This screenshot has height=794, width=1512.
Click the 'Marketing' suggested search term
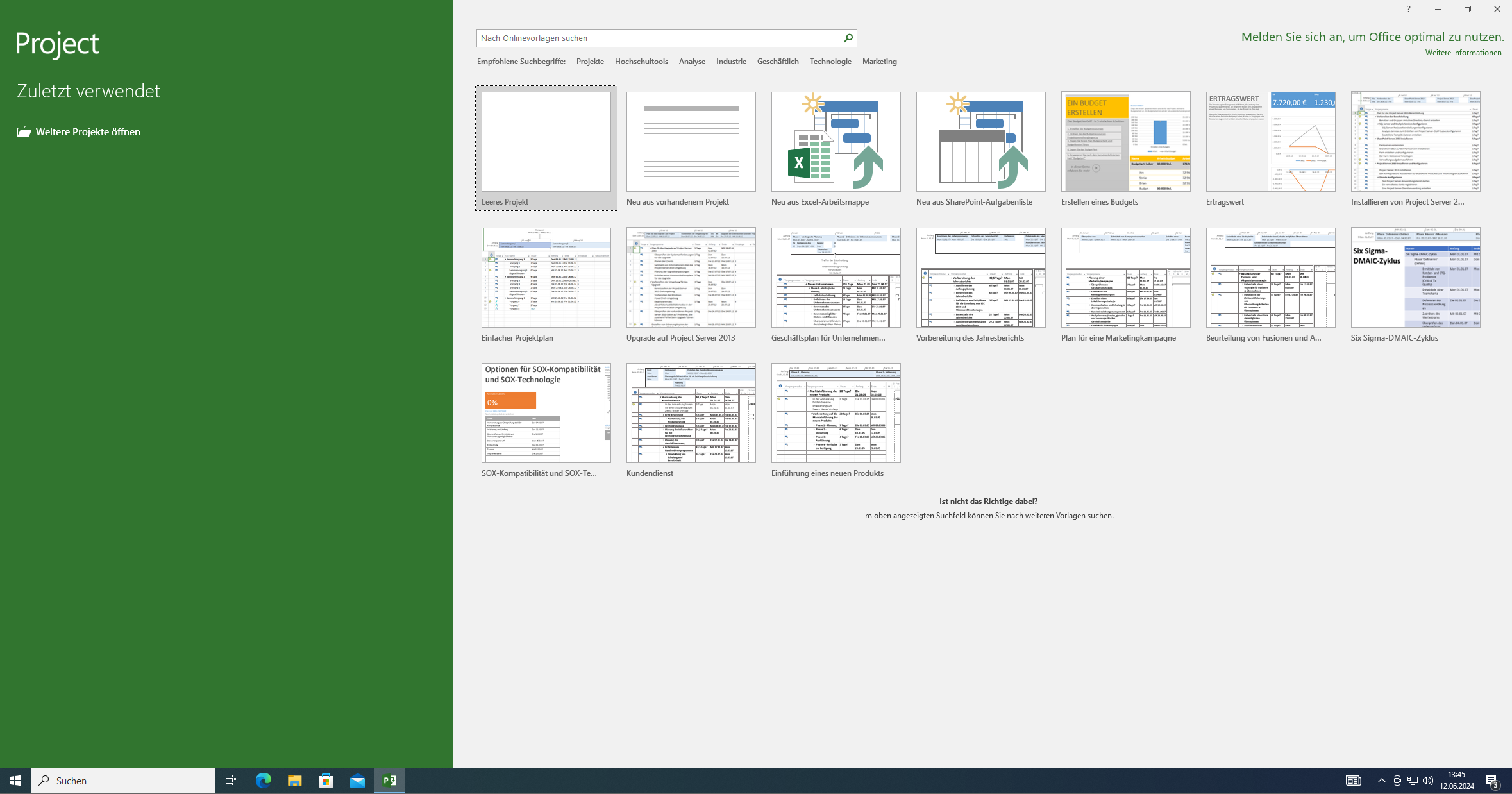click(x=879, y=62)
